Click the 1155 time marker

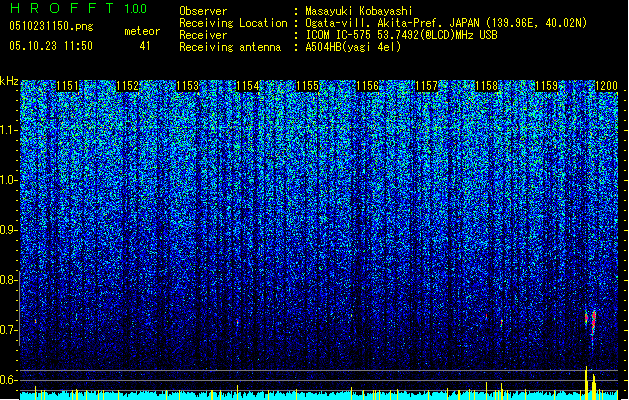click(x=307, y=86)
